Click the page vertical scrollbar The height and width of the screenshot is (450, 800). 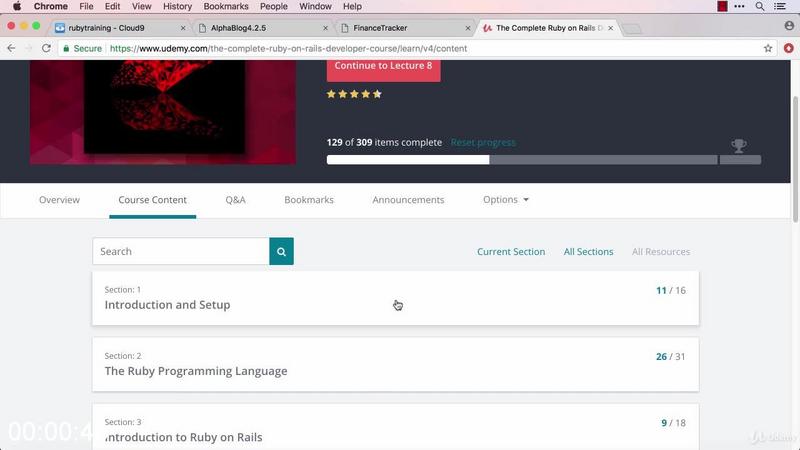(795, 158)
